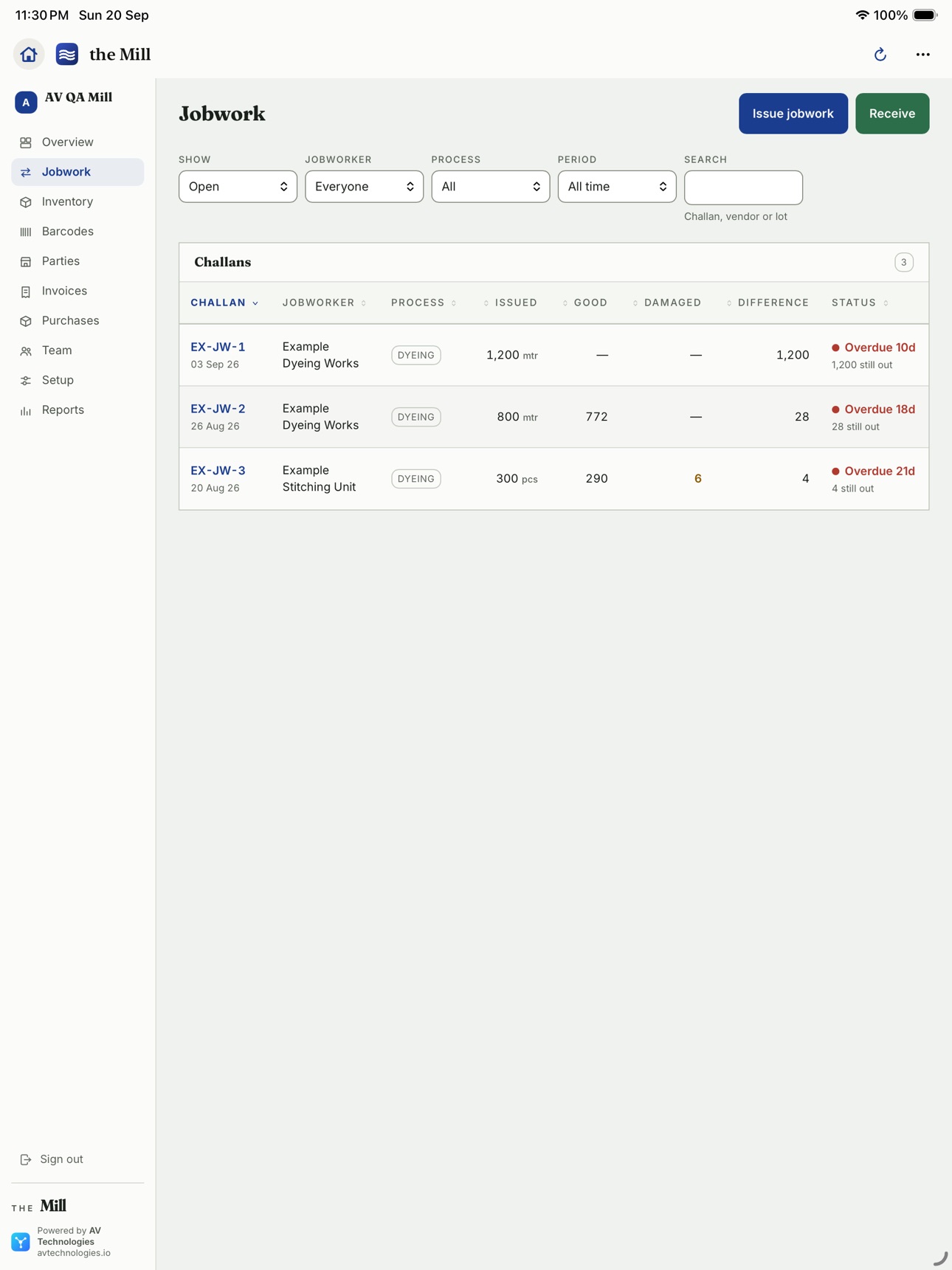
Task: Click the Team people icon in sidebar
Action: point(26,351)
